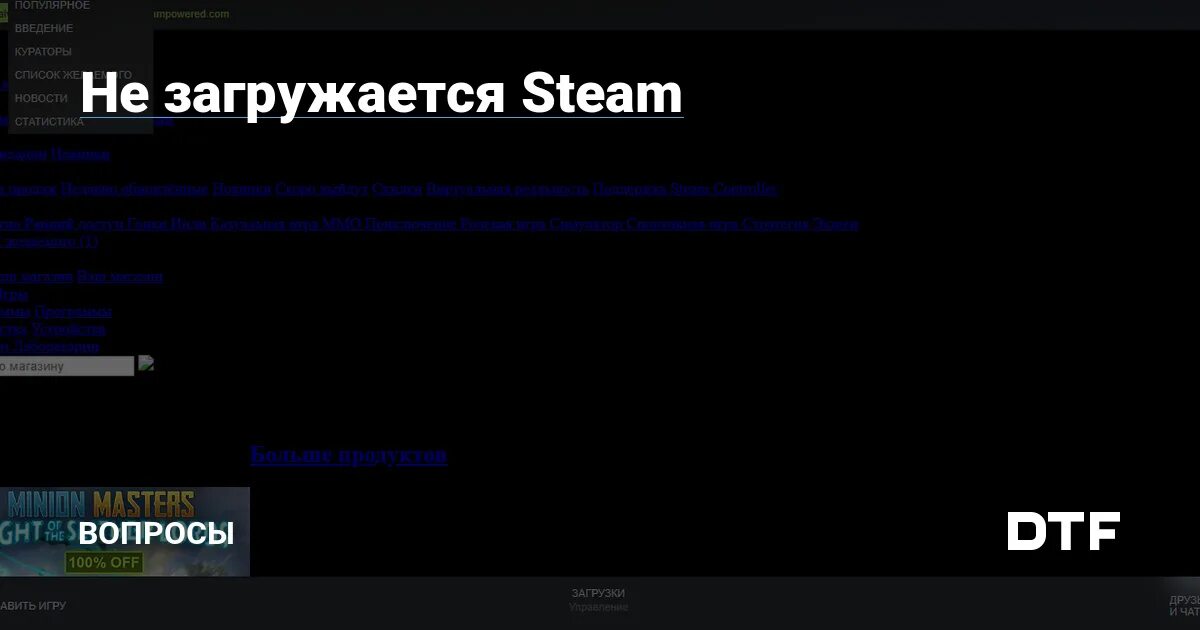1200x630 pixels.
Task: Click the Недавно обновлённые link
Action: coord(135,189)
